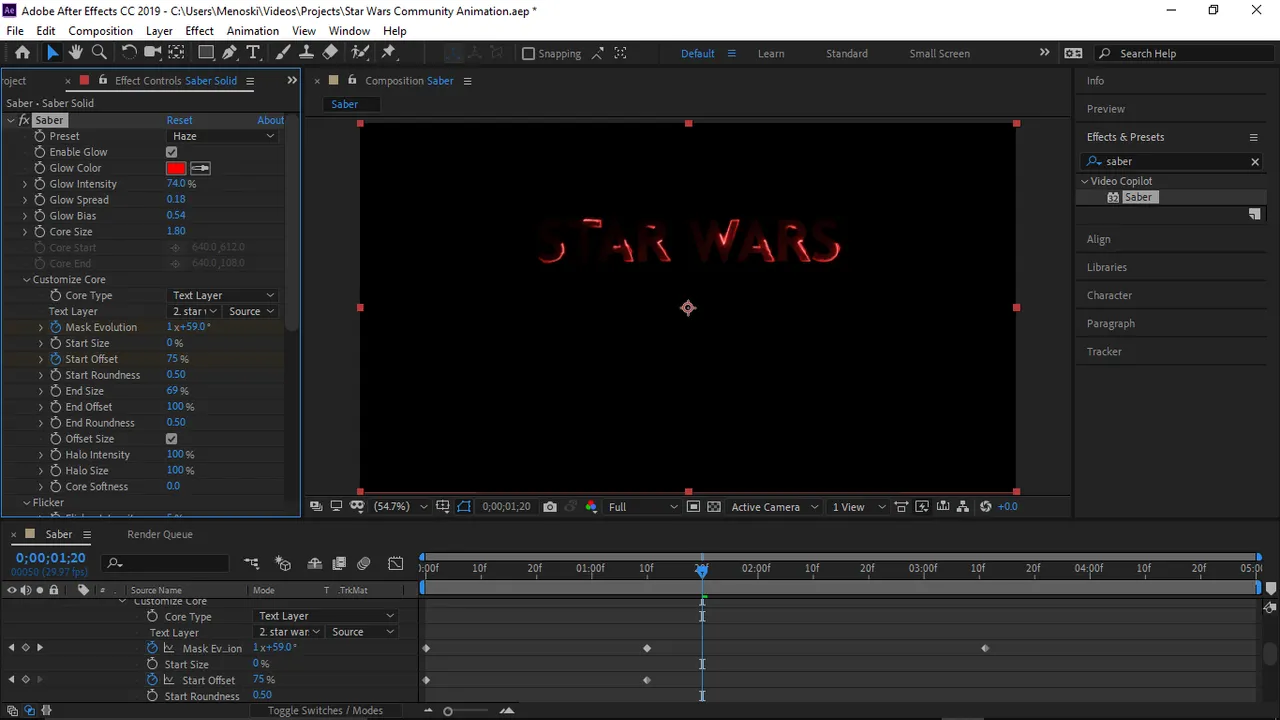Take a snapshot with the camera icon

coord(549,507)
